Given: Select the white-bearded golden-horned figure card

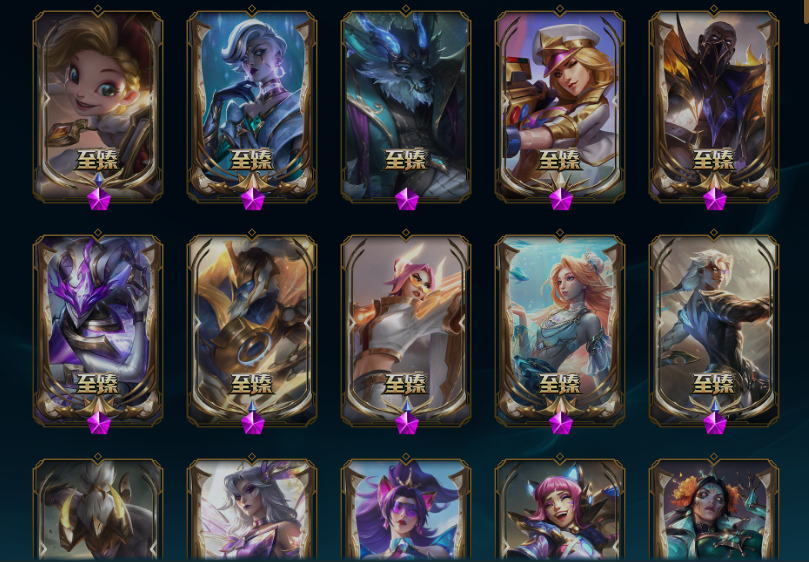Looking at the screenshot, I should [98, 510].
